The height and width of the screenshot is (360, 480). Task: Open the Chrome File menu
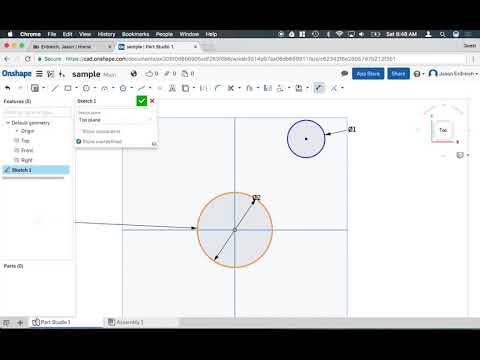(52, 34)
